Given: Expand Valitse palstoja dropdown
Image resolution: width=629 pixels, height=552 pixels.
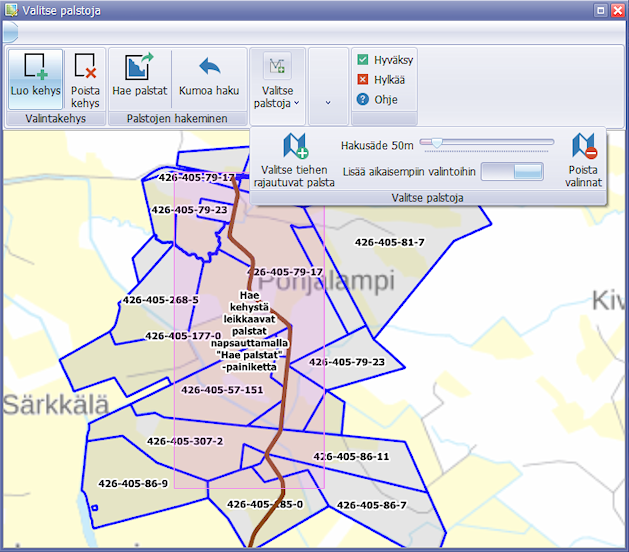Looking at the screenshot, I should (x=277, y=80).
